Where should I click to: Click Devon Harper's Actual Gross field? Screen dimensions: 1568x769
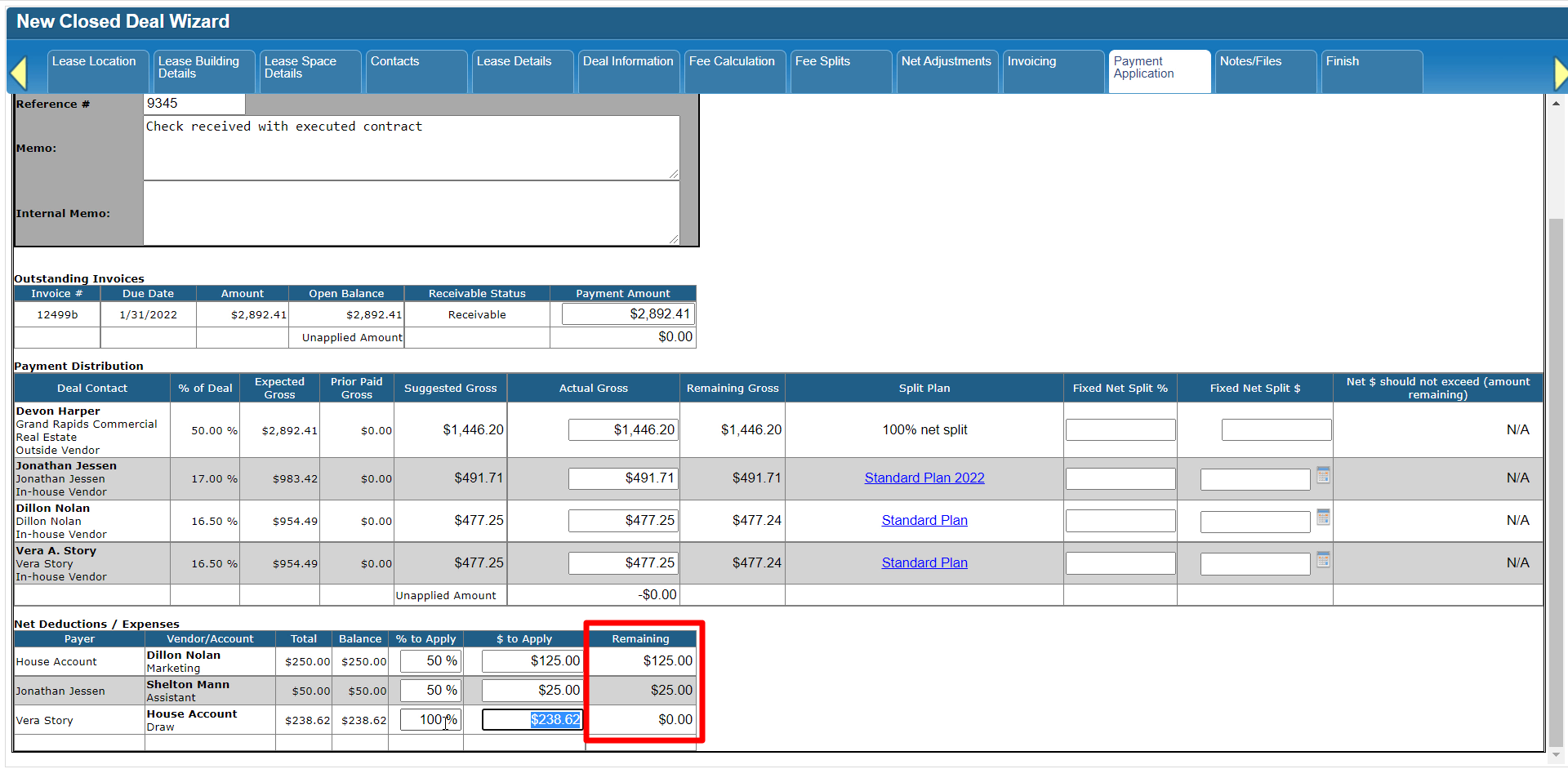coord(622,430)
